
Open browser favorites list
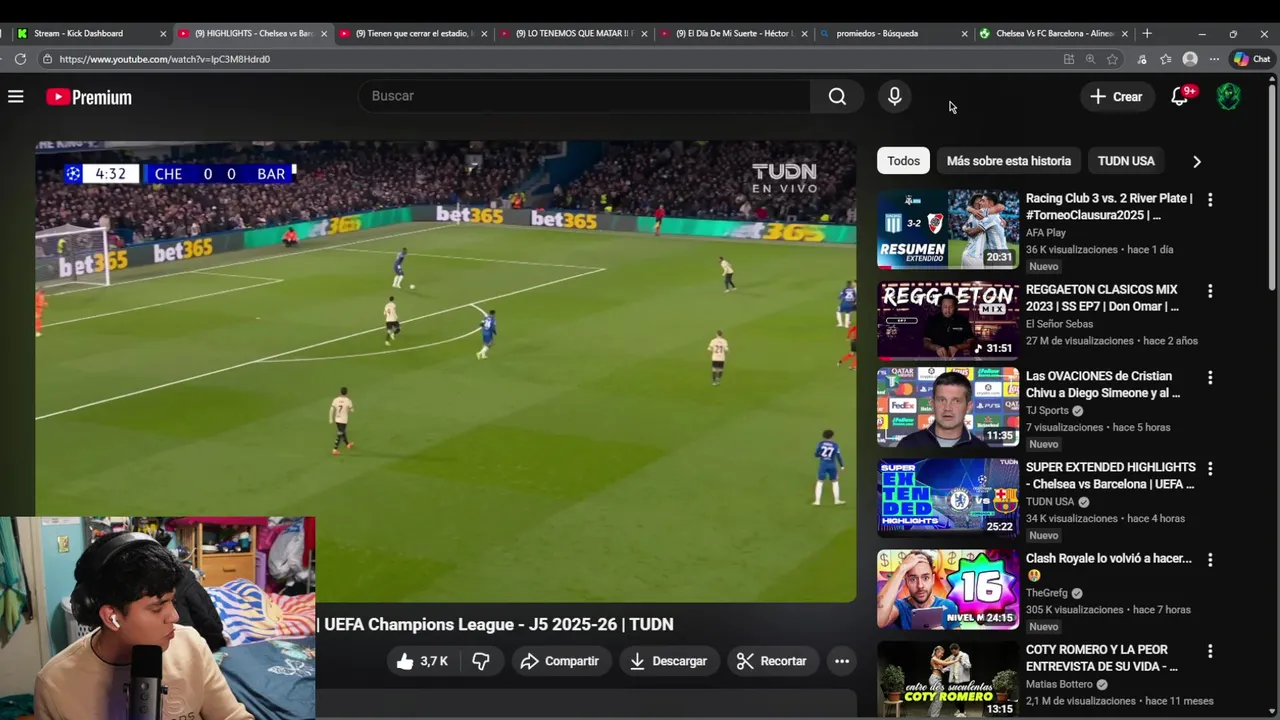(x=1165, y=59)
